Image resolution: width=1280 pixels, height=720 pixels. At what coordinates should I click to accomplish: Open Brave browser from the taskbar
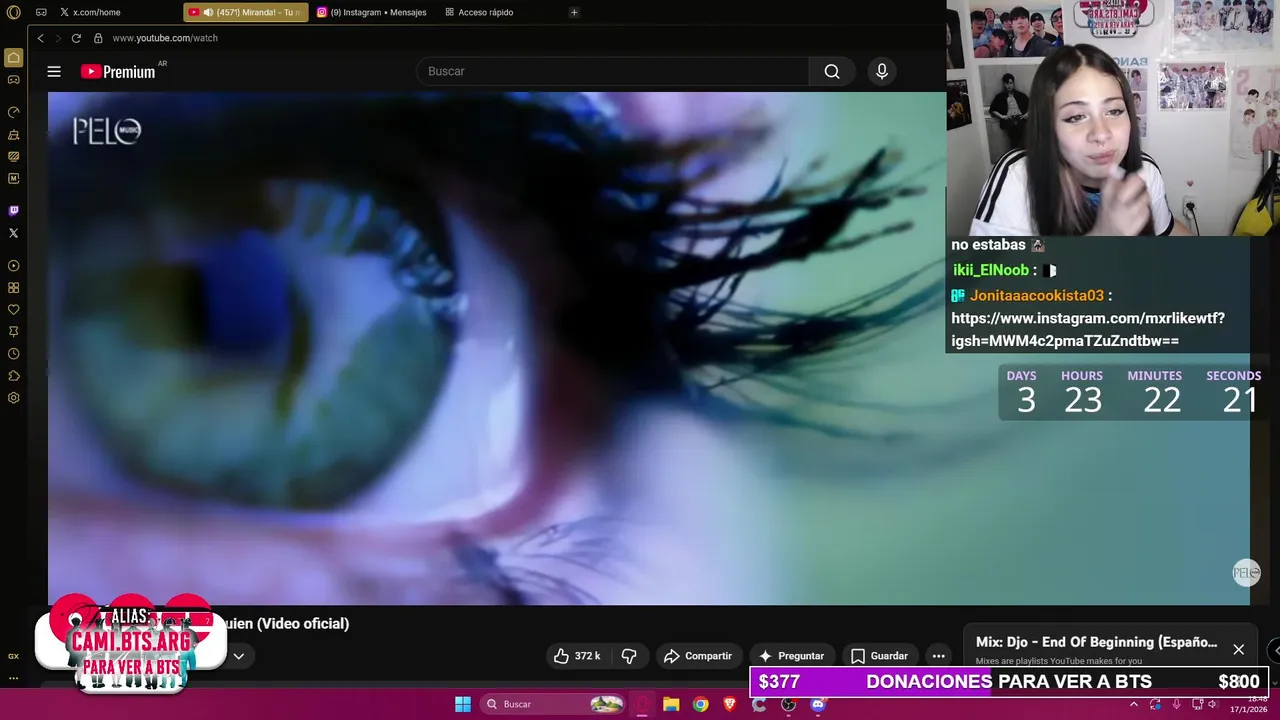(730, 704)
